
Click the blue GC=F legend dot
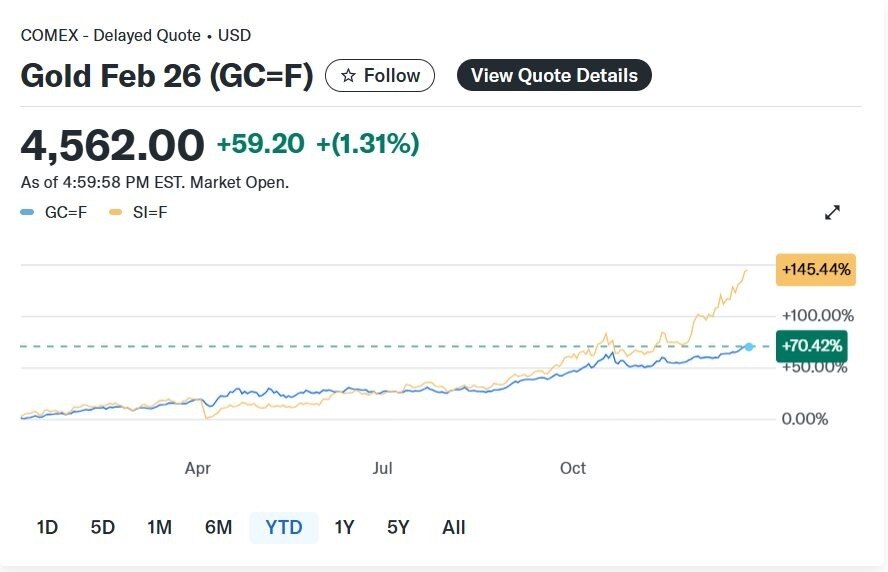[27, 212]
